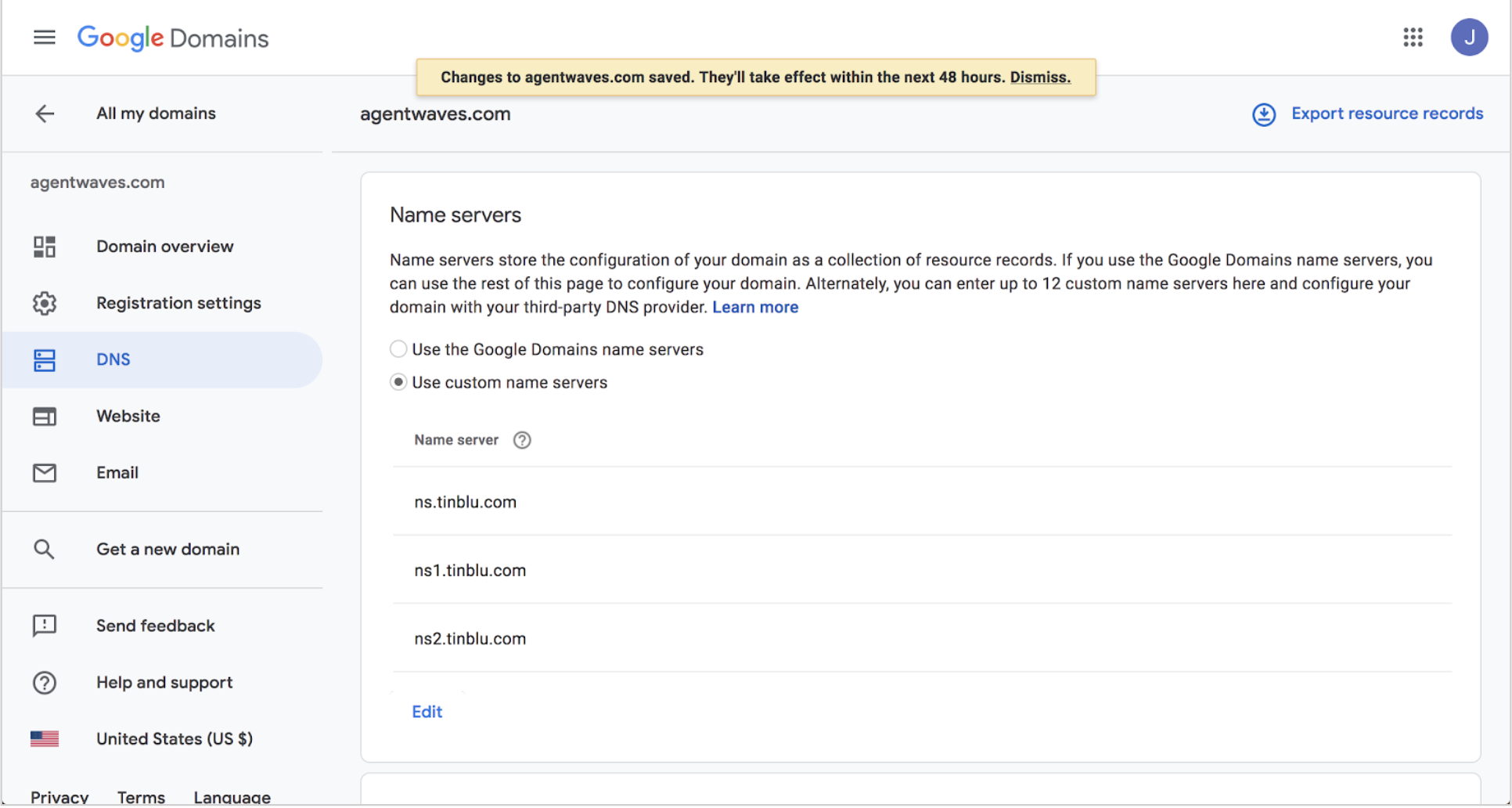Open the Language link
Screen dimensions: 1512x808
[x=232, y=797]
